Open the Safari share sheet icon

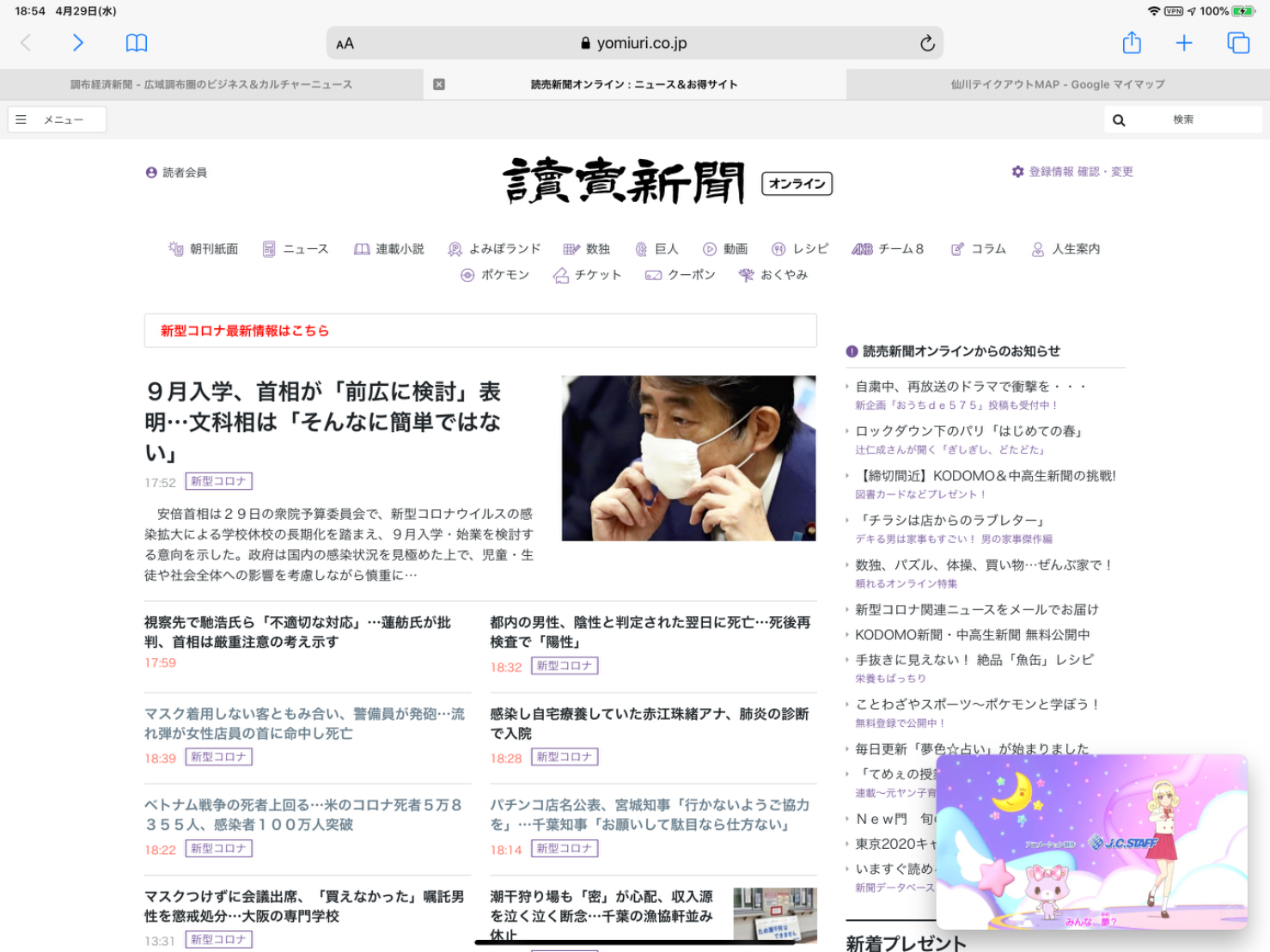click(x=1132, y=42)
